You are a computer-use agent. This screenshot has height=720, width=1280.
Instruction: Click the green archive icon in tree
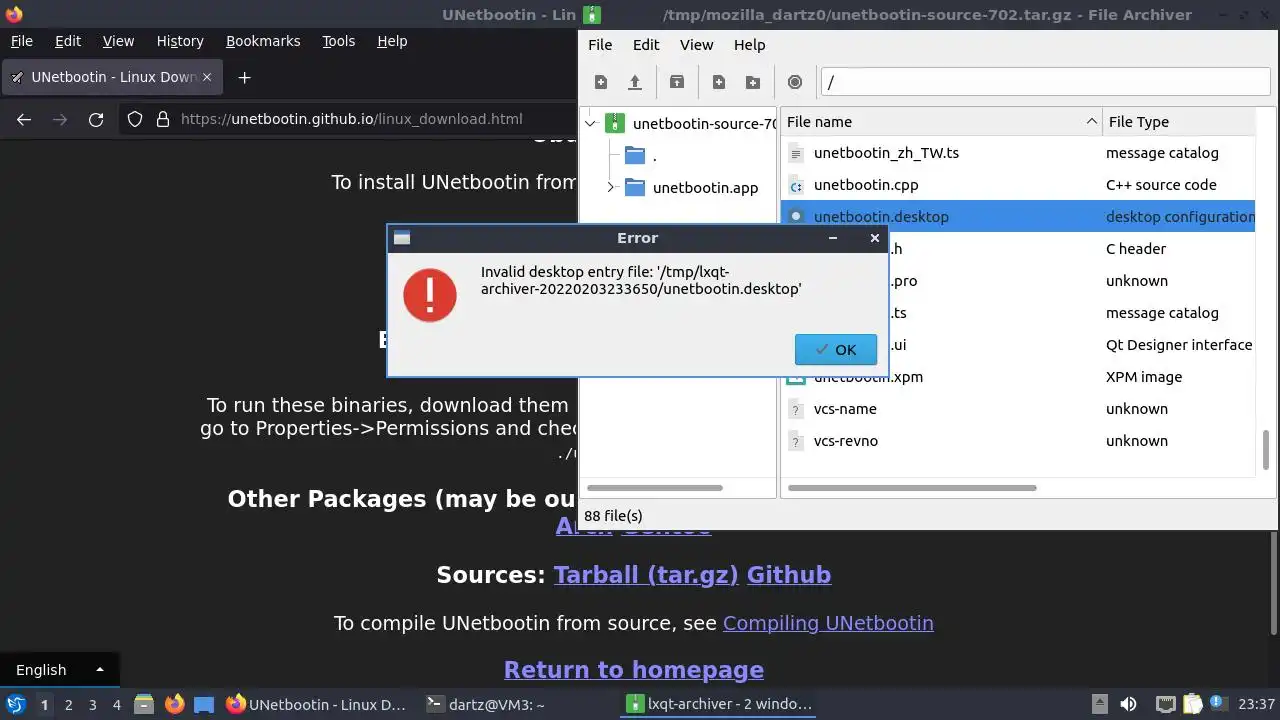615,124
